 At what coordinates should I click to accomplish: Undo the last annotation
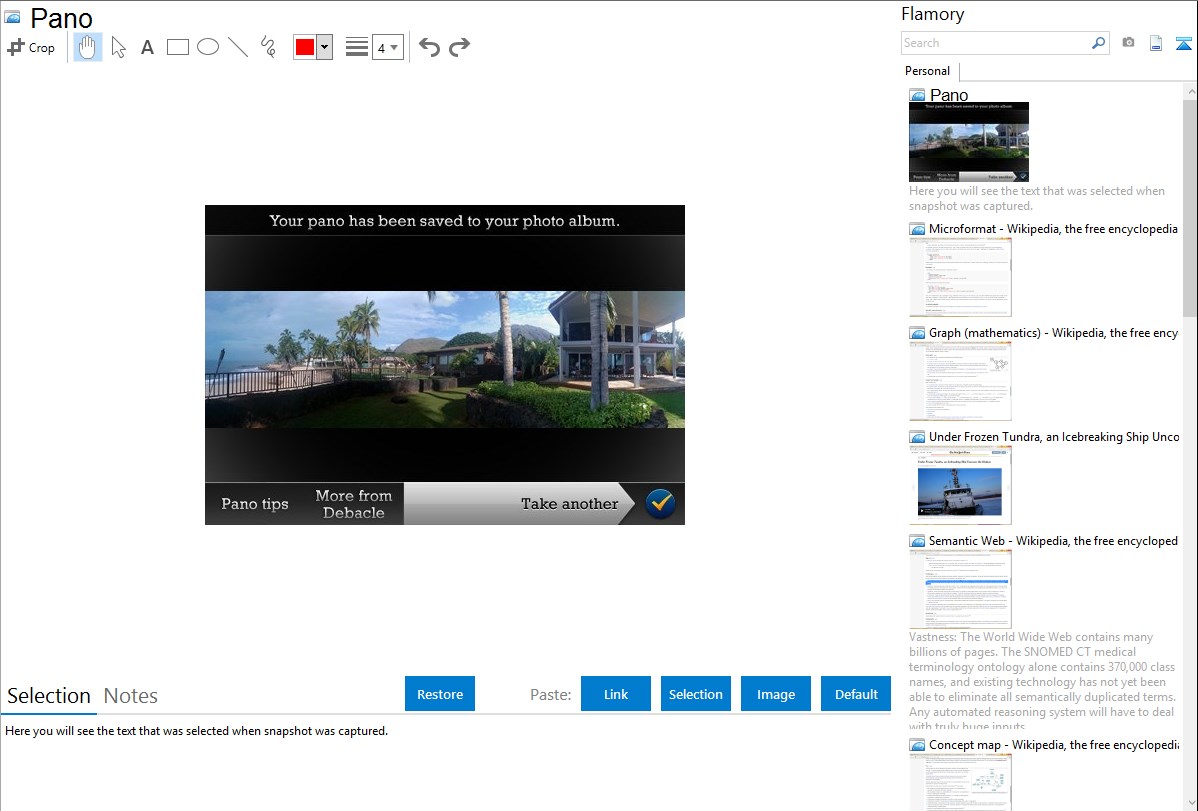[x=429, y=47]
